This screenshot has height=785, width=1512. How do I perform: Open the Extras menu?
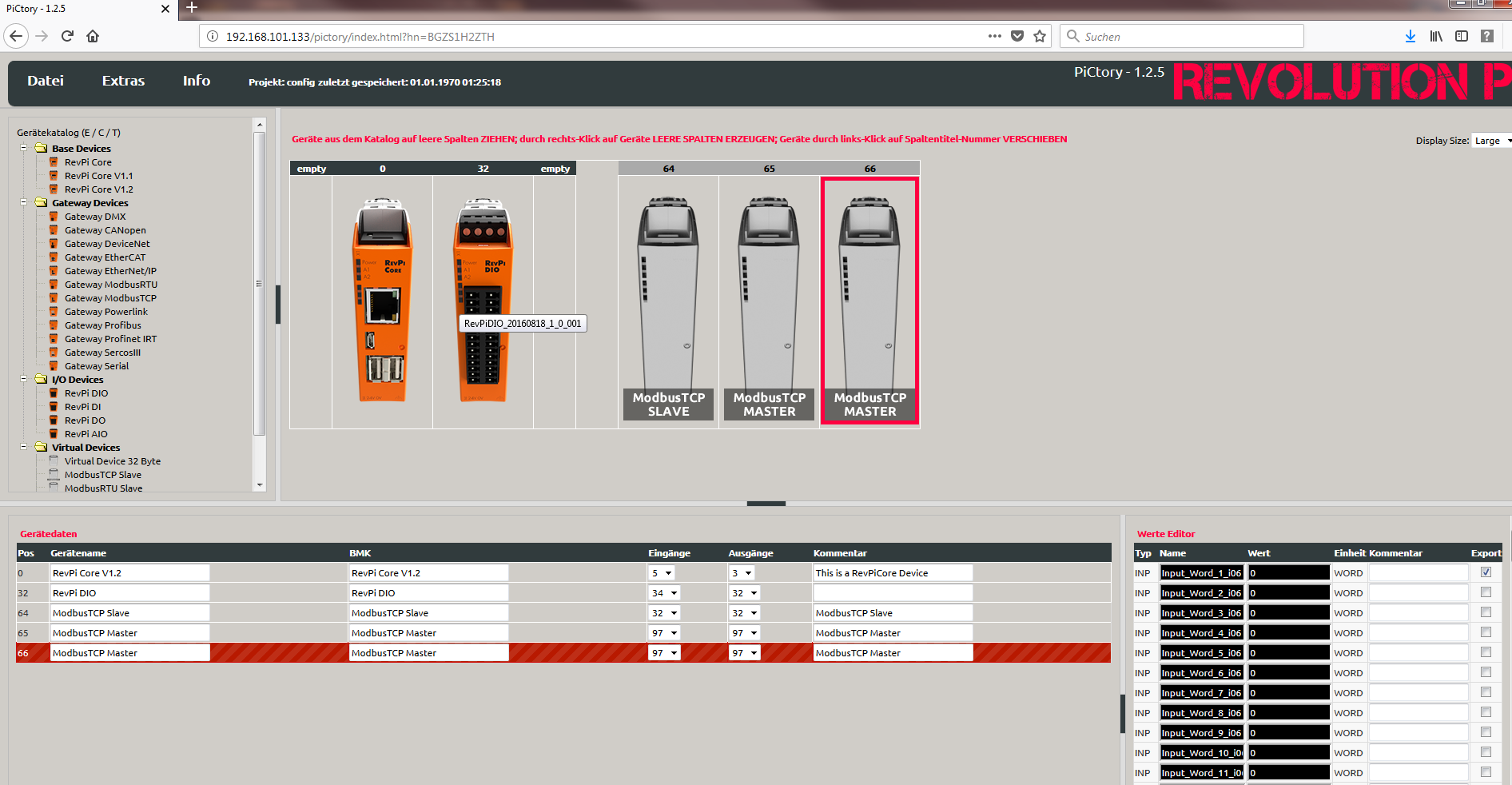(123, 81)
